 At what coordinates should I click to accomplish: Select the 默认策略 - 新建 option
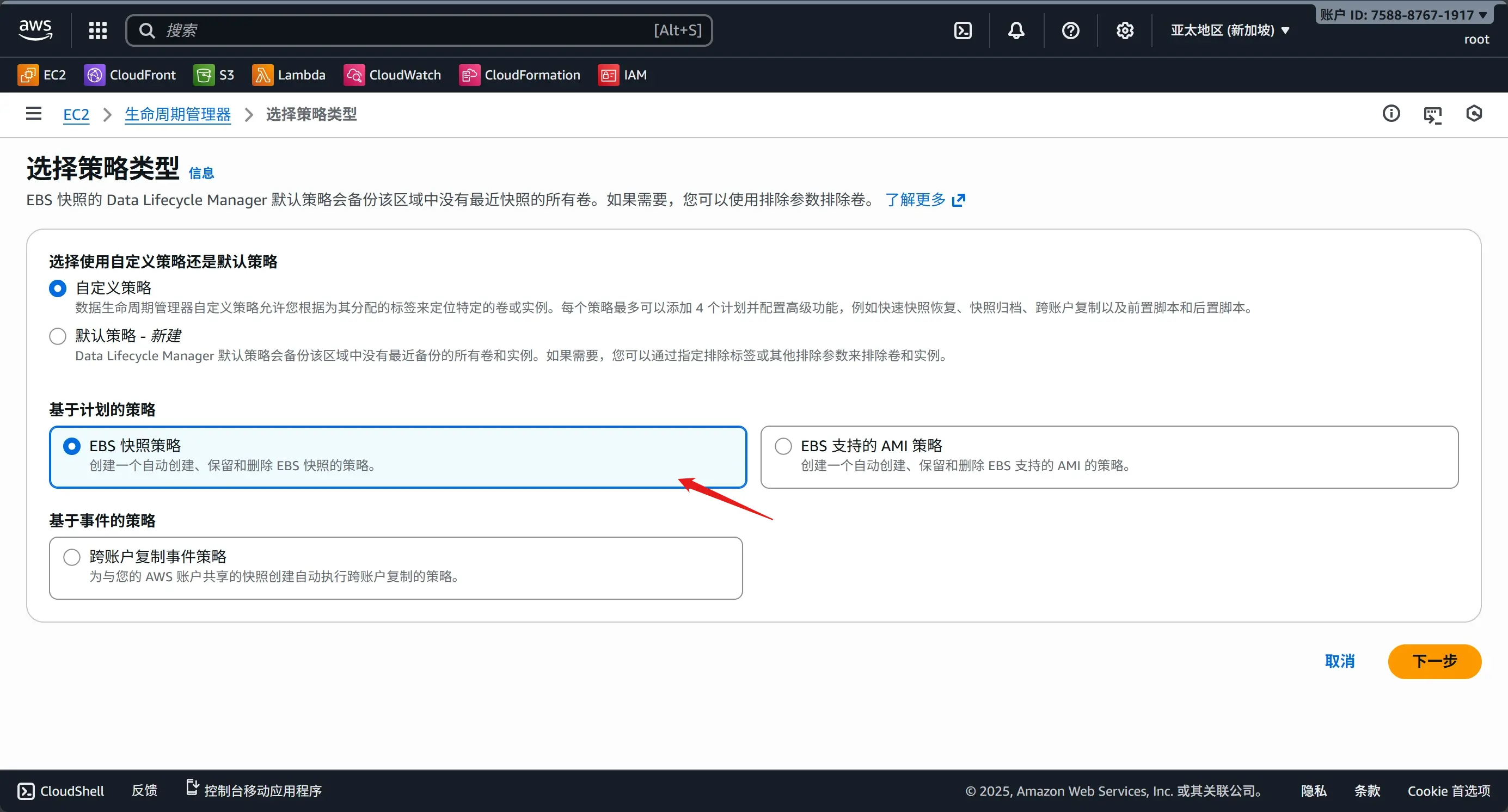tap(57, 336)
